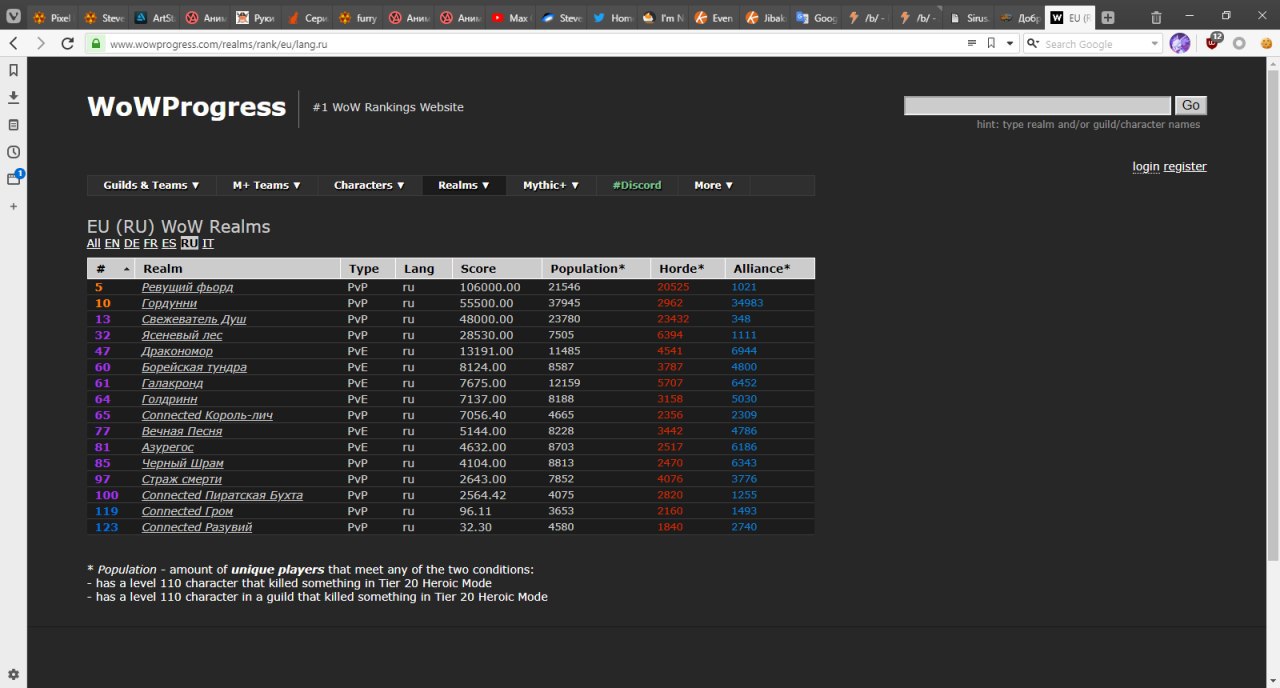Expand the search field history dropdown arrow
This screenshot has height=688, width=1280.
point(1155,44)
